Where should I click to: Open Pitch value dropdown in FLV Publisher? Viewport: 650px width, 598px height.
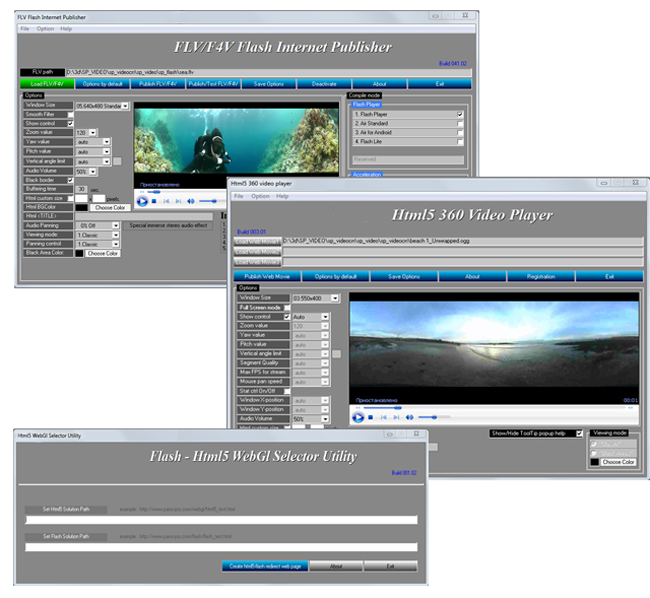tap(107, 152)
